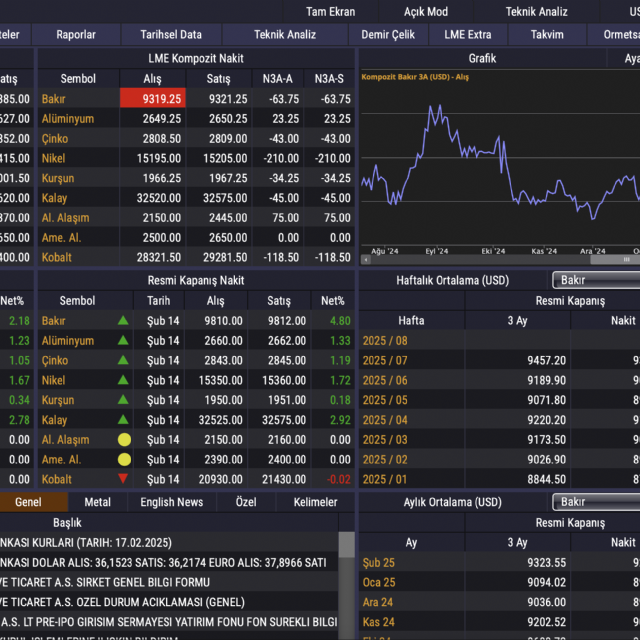
Task: Open the Tarihsel Data section
Action: [x=170, y=34]
